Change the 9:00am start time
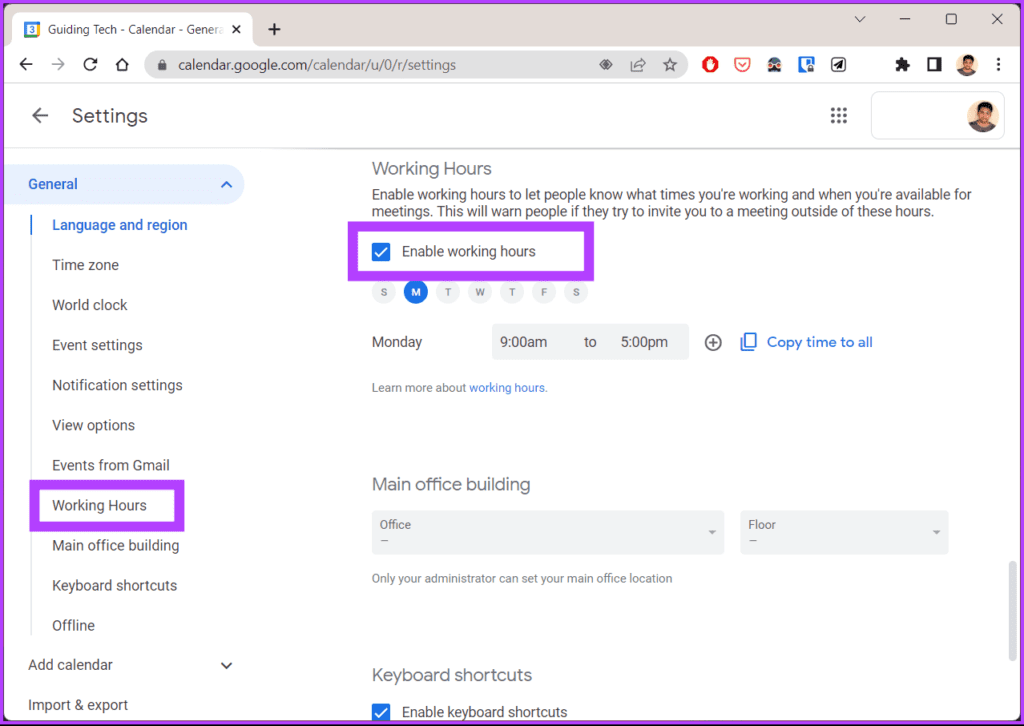 tap(524, 342)
